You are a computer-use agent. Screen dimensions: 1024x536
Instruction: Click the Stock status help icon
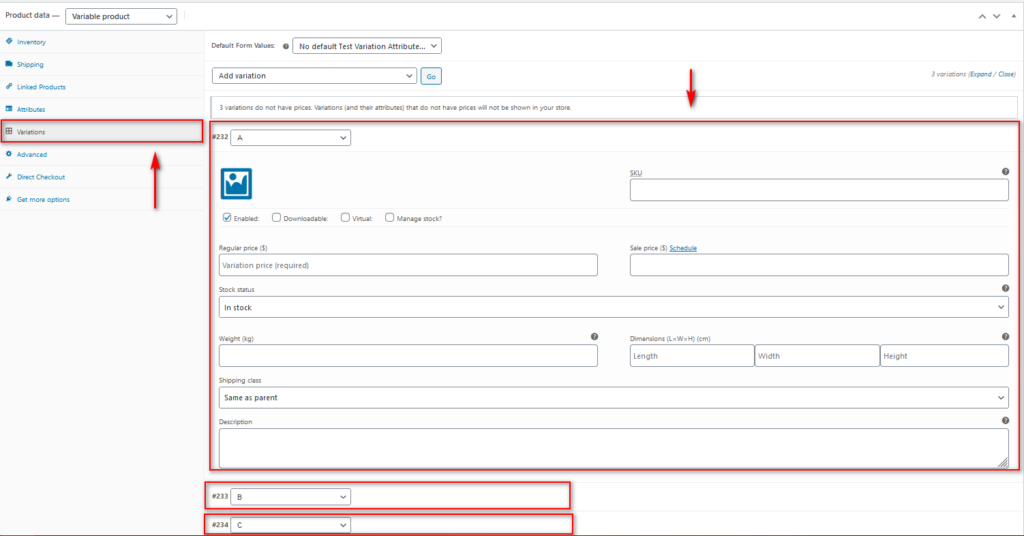pyautogui.click(x=1005, y=288)
